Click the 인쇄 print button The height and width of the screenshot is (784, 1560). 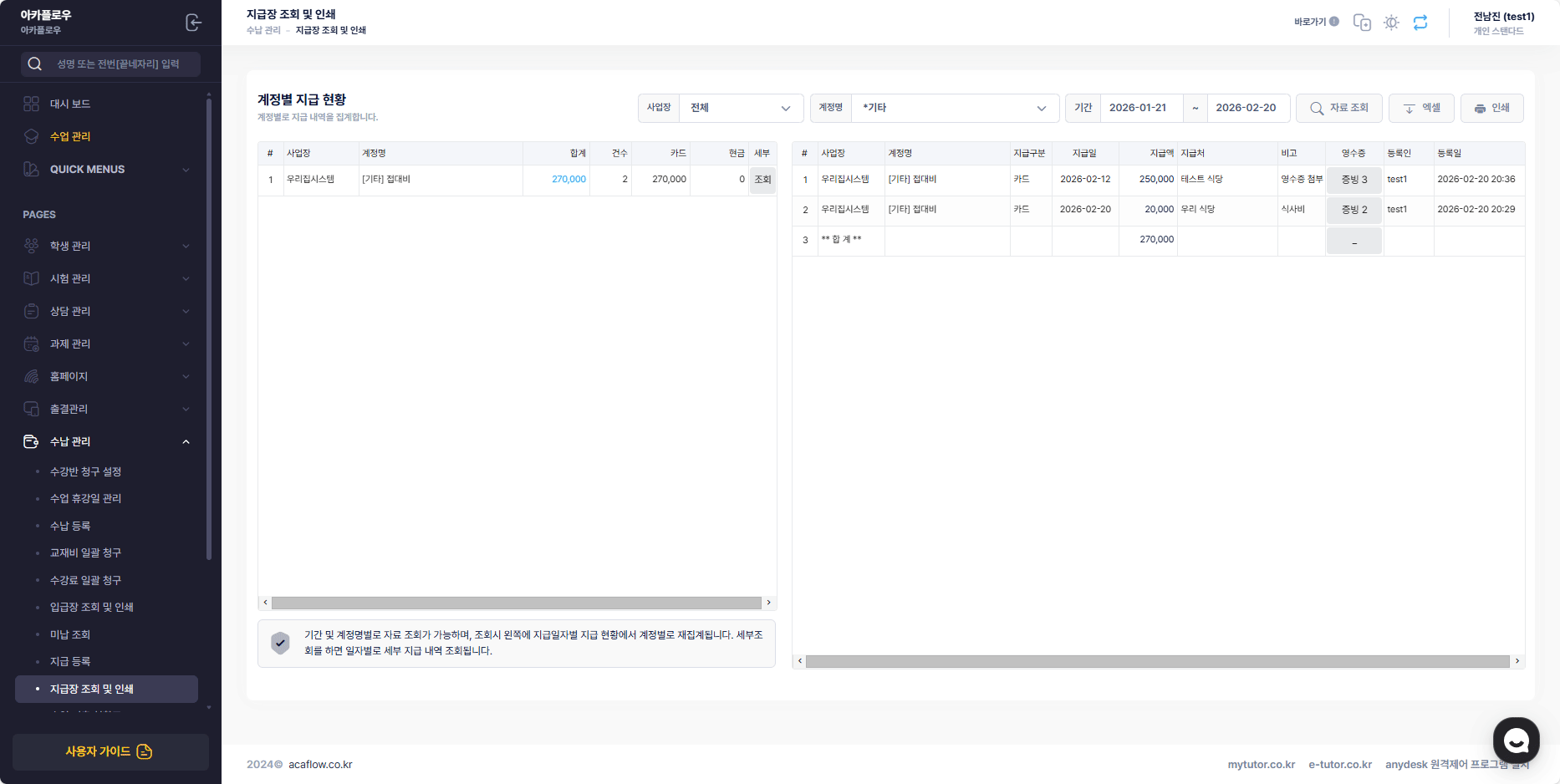click(1491, 108)
